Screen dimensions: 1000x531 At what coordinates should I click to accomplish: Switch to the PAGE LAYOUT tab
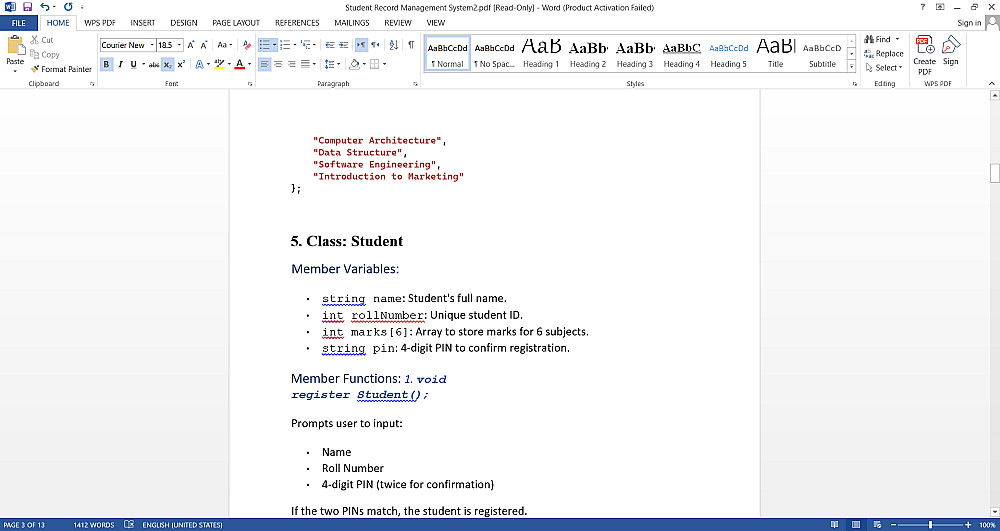tap(236, 23)
